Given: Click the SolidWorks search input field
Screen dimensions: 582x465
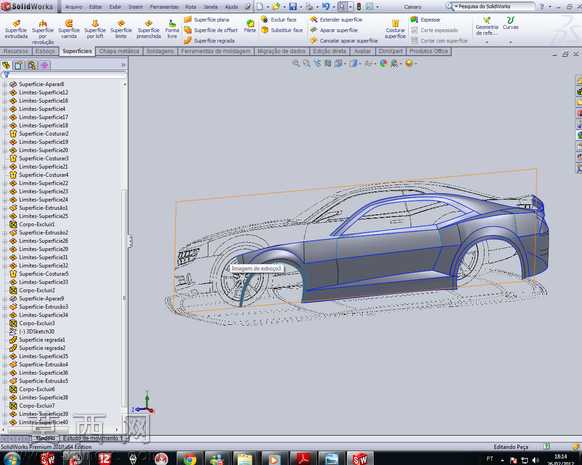Looking at the screenshot, I should 495,6.
